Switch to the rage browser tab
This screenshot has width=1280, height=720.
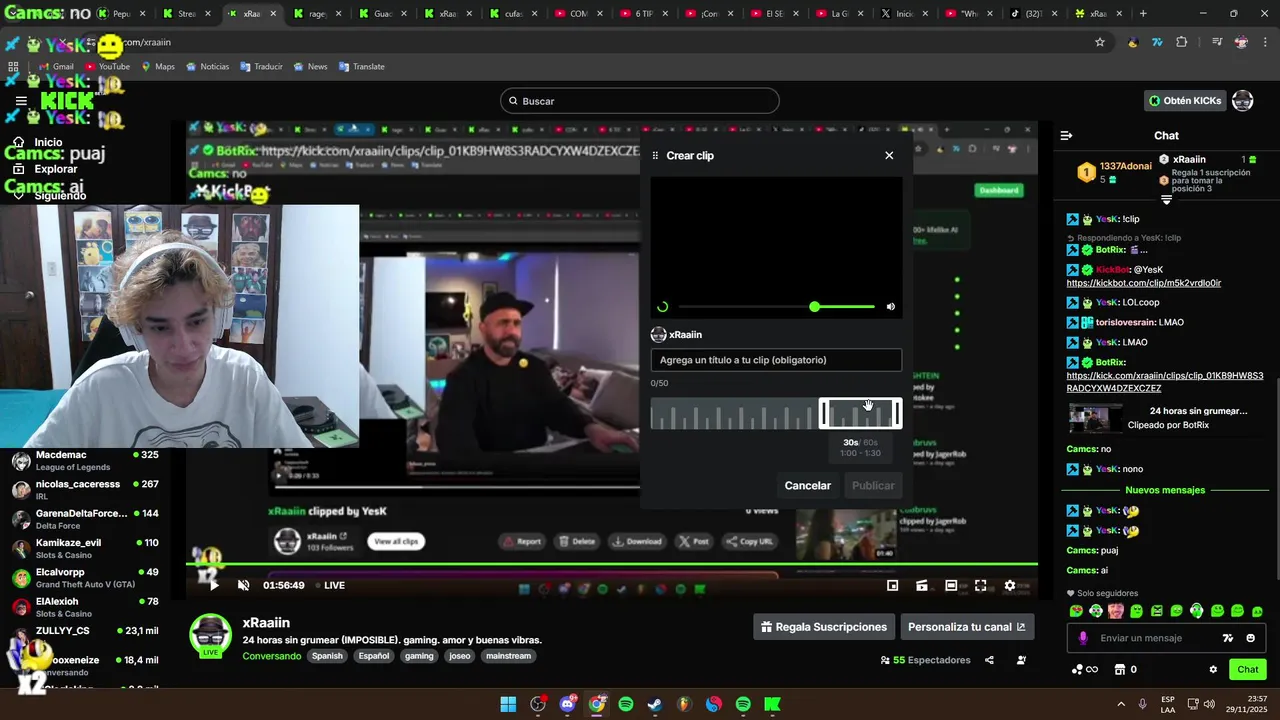pos(318,14)
